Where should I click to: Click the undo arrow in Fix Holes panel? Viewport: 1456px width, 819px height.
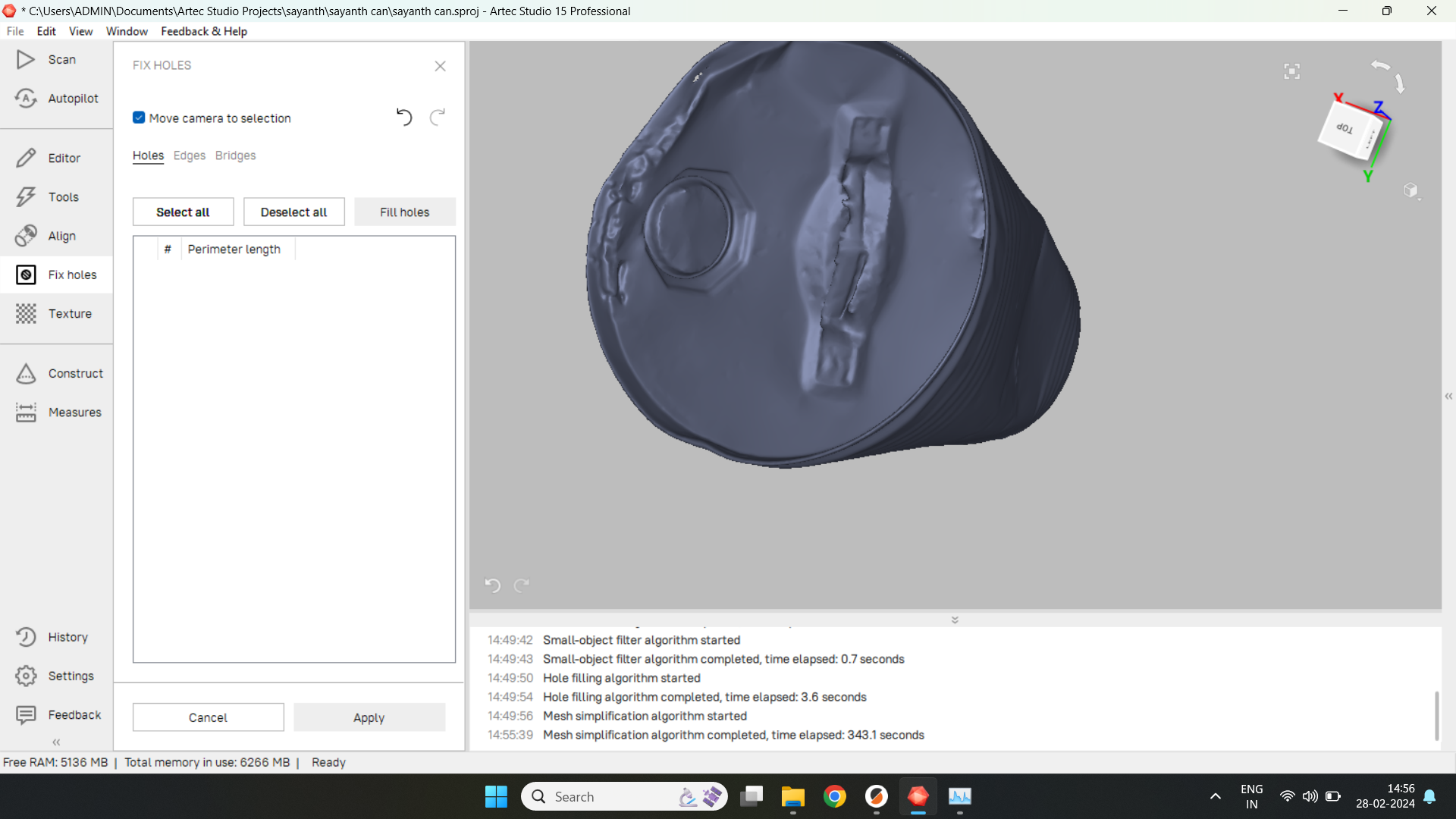(404, 118)
